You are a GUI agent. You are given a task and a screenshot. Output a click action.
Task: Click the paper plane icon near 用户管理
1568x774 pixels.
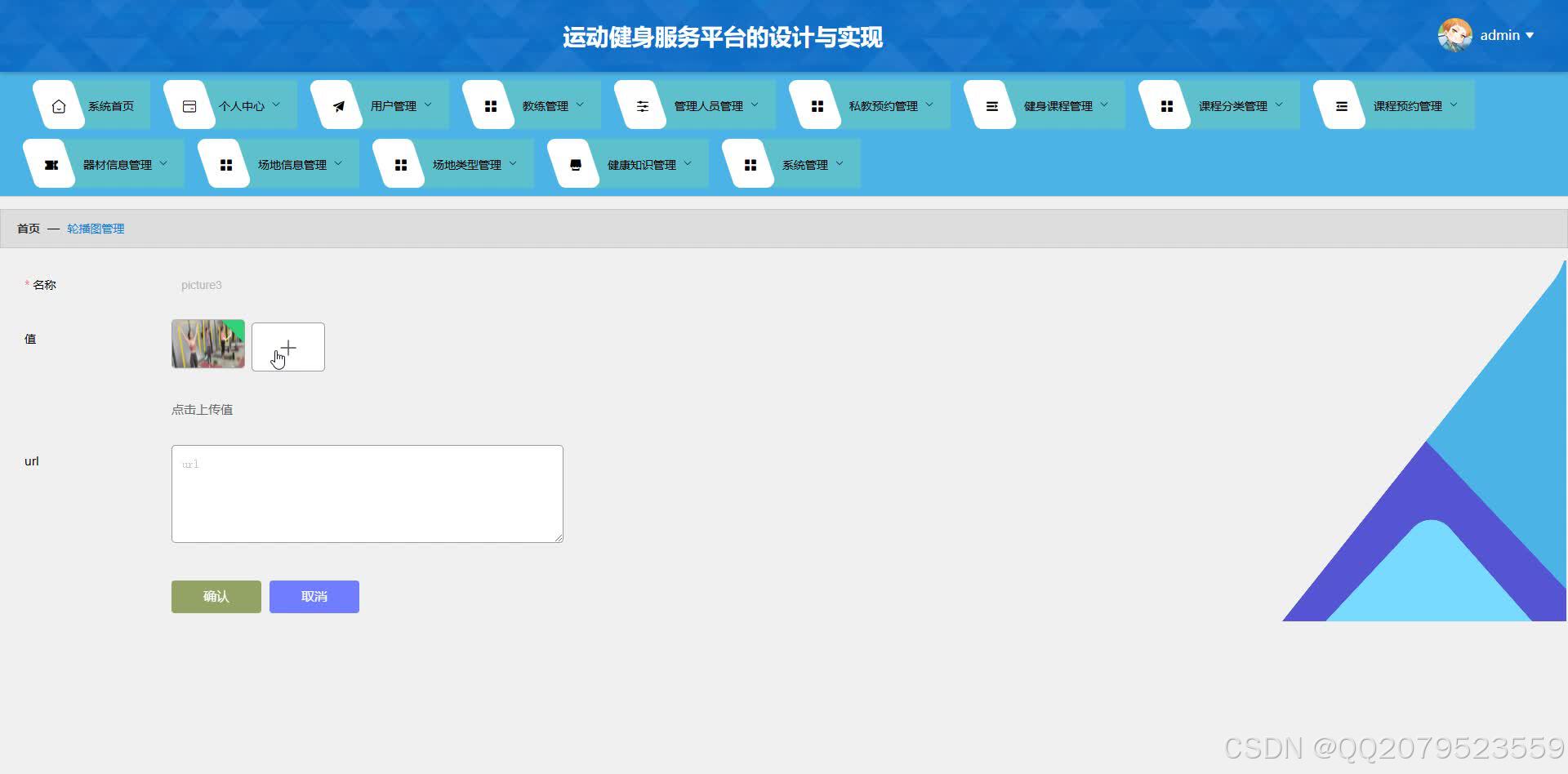(x=338, y=105)
